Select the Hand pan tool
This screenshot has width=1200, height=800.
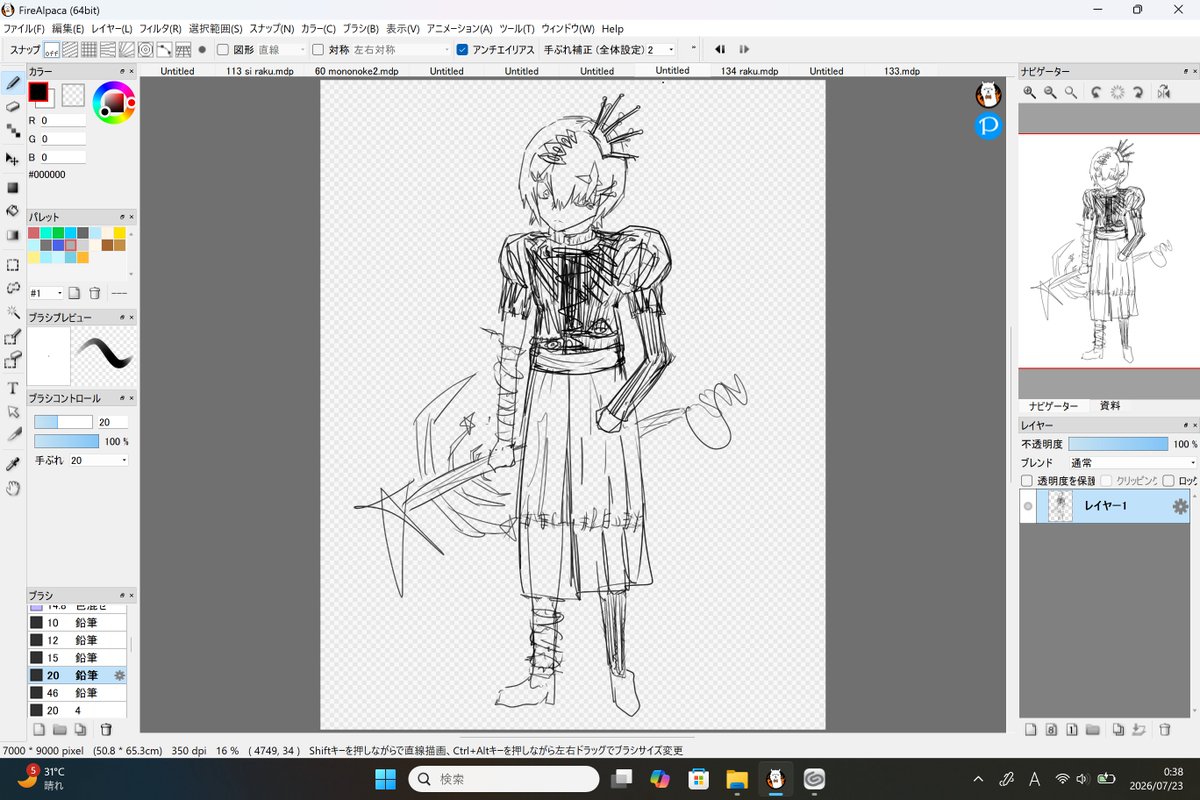13,489
